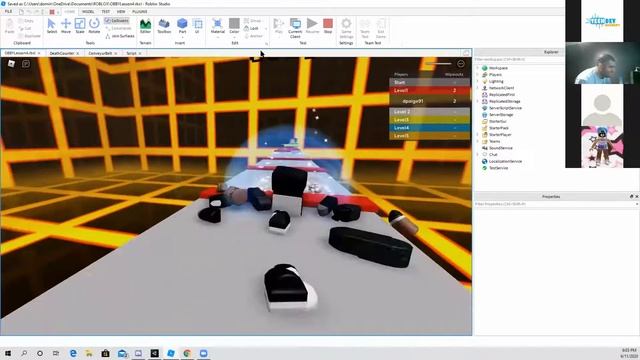Click the Paste clipboard icon
640x360 pixels.
pos(9,26)
